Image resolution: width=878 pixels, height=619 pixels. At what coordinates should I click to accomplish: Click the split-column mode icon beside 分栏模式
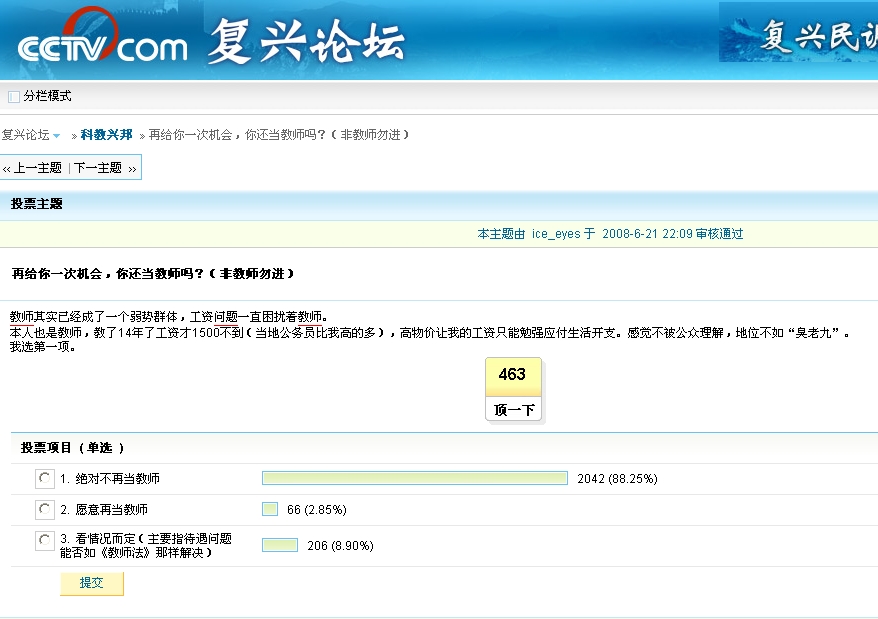(13, 97)
